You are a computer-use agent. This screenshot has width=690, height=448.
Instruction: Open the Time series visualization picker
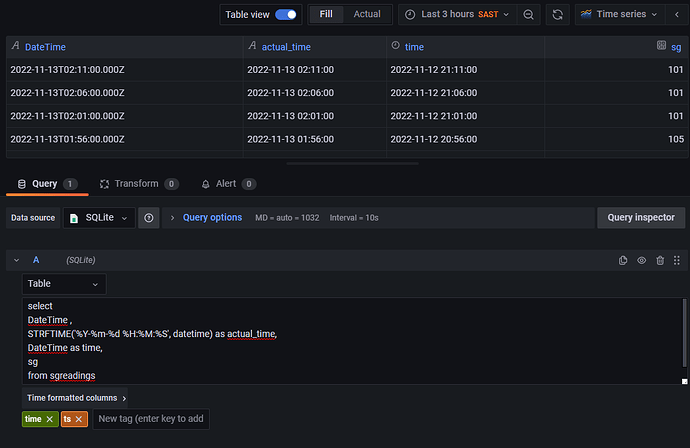[x=620, y=15]
